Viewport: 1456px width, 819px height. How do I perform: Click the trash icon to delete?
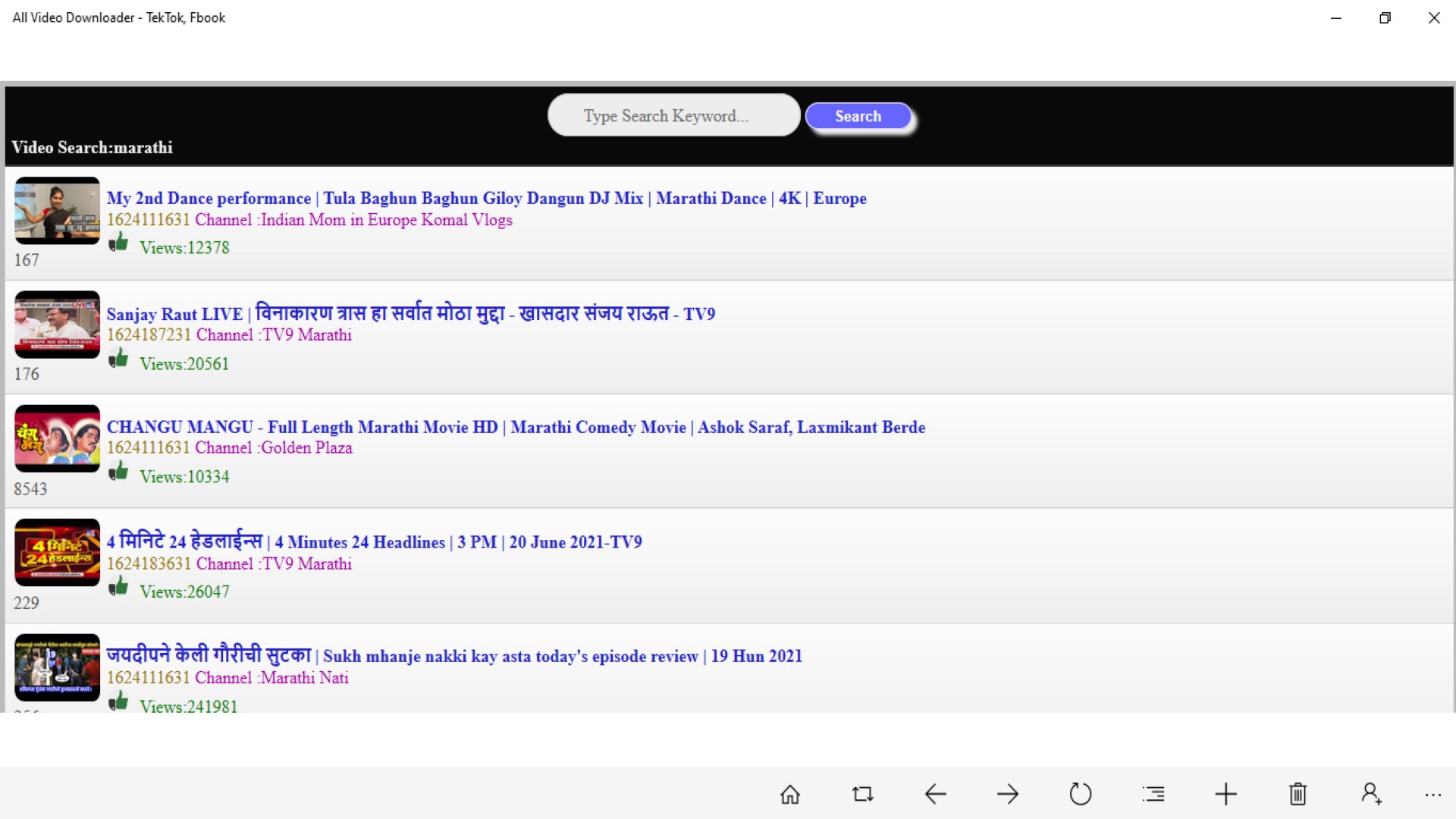(x=1298, y=794)
